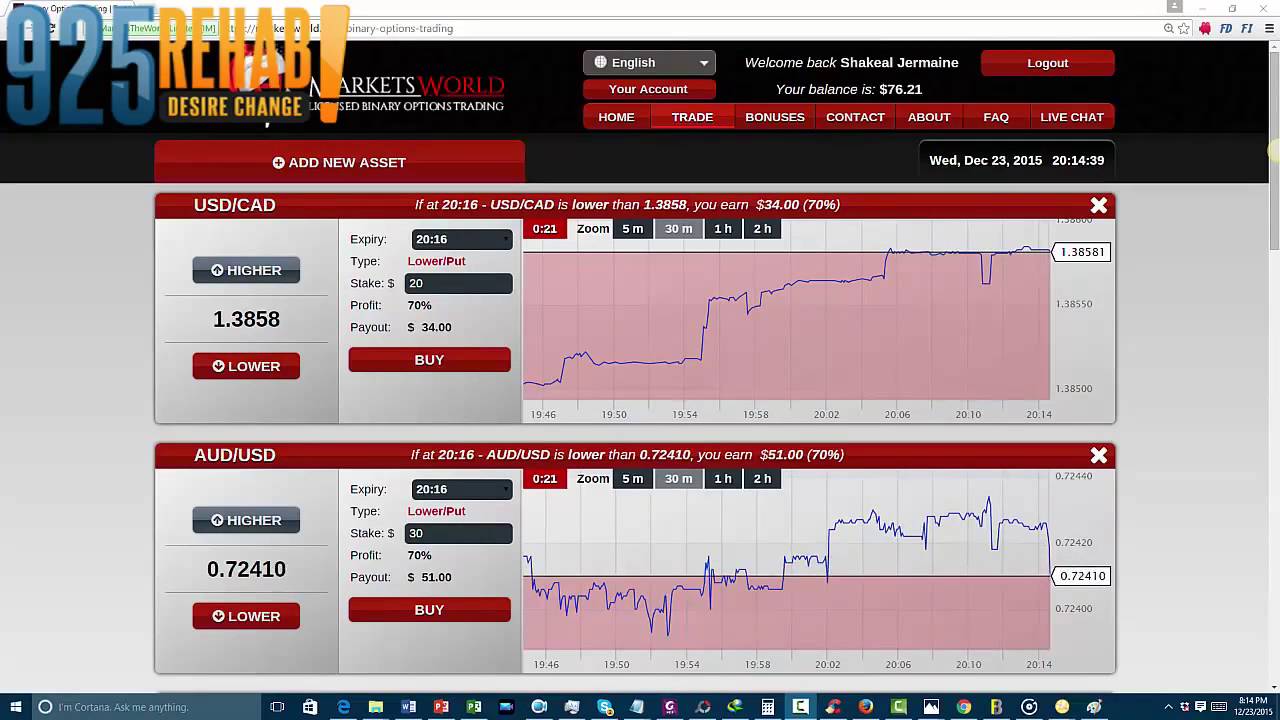
Task: Set USD/CAD chart zoom to 5 m
Action: click(x=633, y=229)
